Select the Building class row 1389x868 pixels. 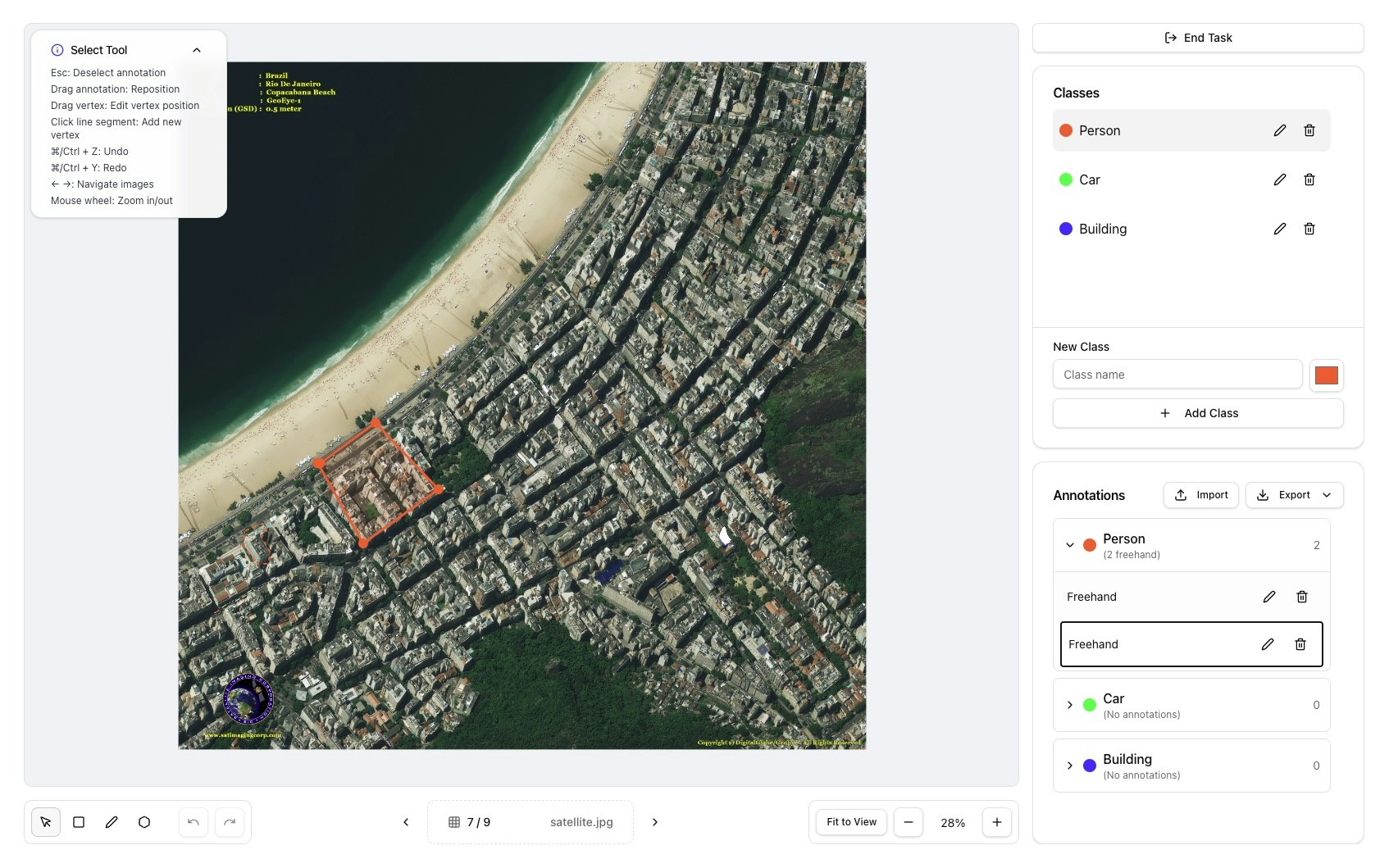click(x=1191, y=229)
